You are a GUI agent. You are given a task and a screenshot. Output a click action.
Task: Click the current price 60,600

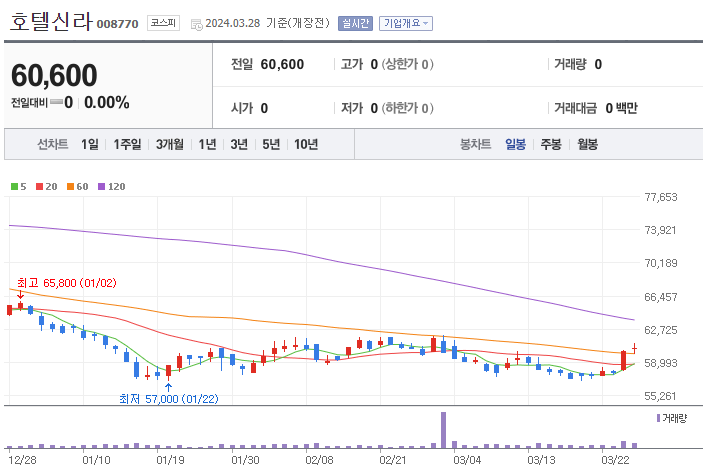(x=54, y=75)
